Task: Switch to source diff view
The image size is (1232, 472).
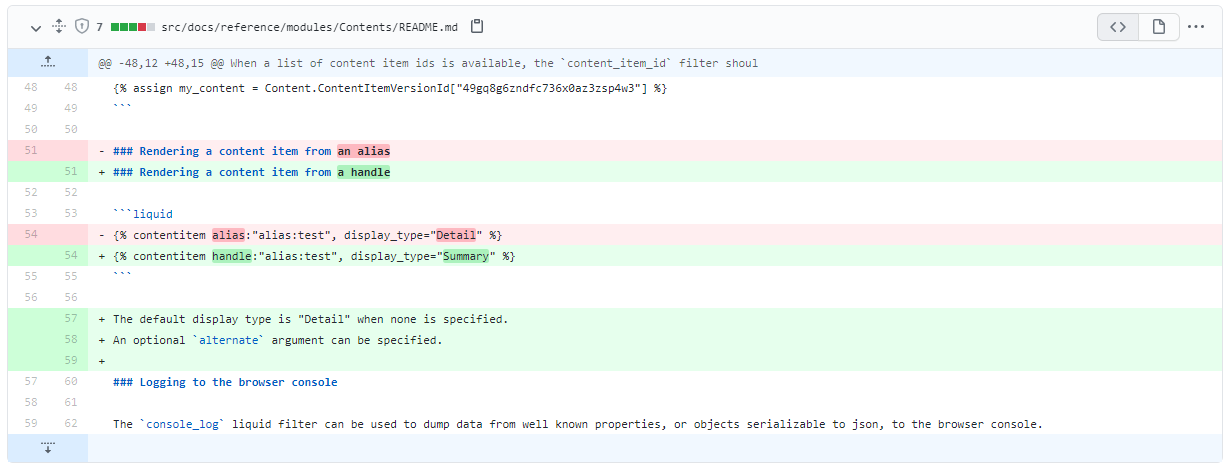Action: click(1118, 27)
